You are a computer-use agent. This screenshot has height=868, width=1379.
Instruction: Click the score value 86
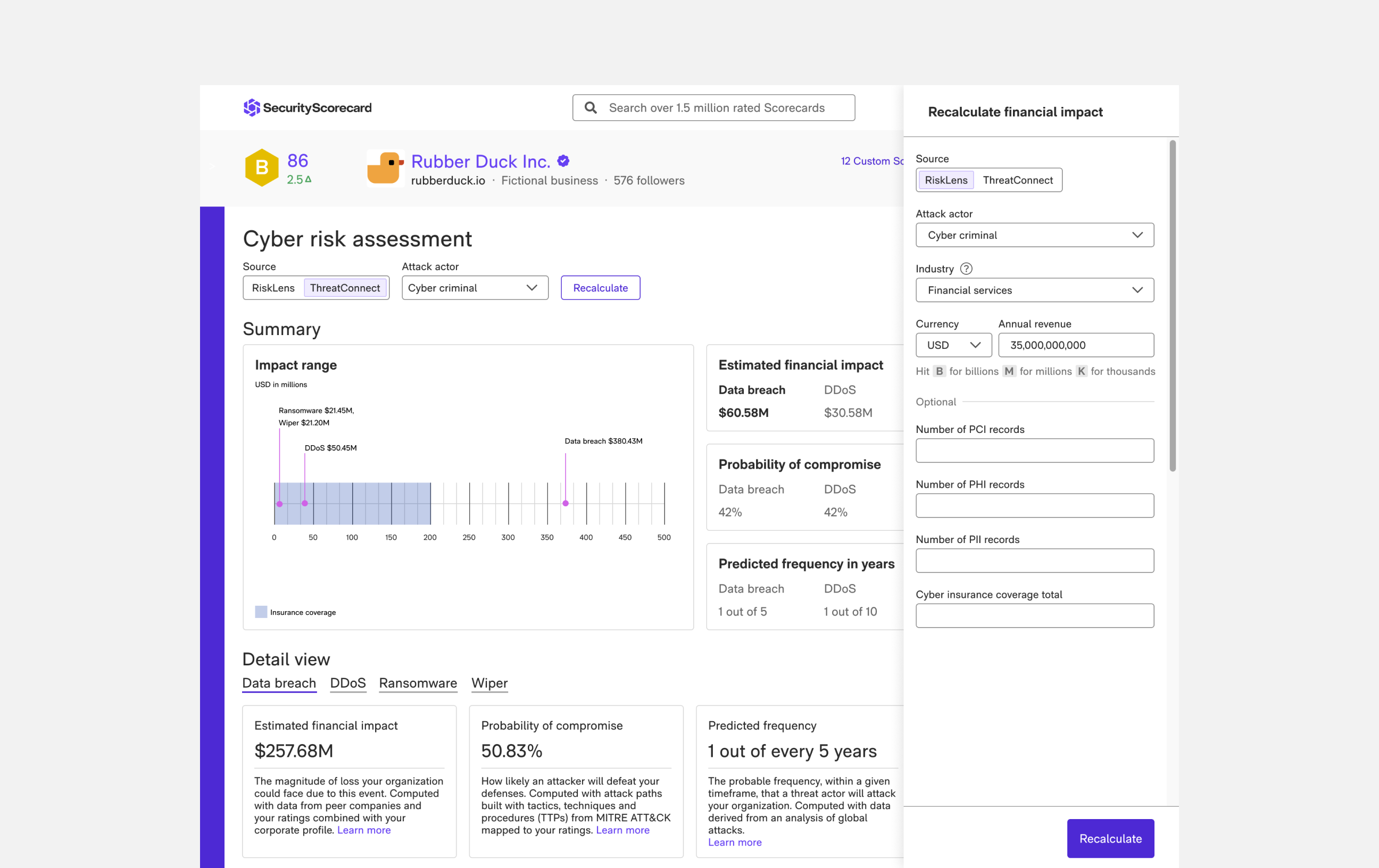[297, 160]
